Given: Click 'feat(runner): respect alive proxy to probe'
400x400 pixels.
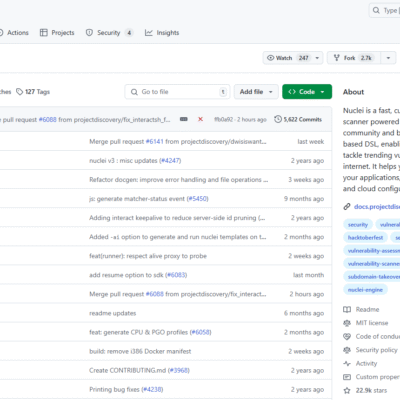Looking at the screenshot, I should (148, 256).
